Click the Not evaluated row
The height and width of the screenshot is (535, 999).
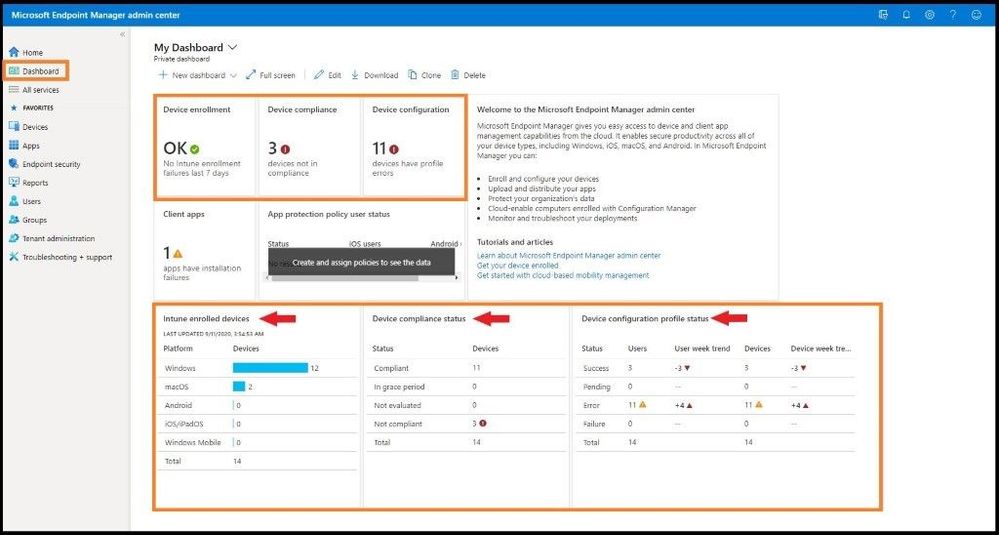click(x=467, y=405)
